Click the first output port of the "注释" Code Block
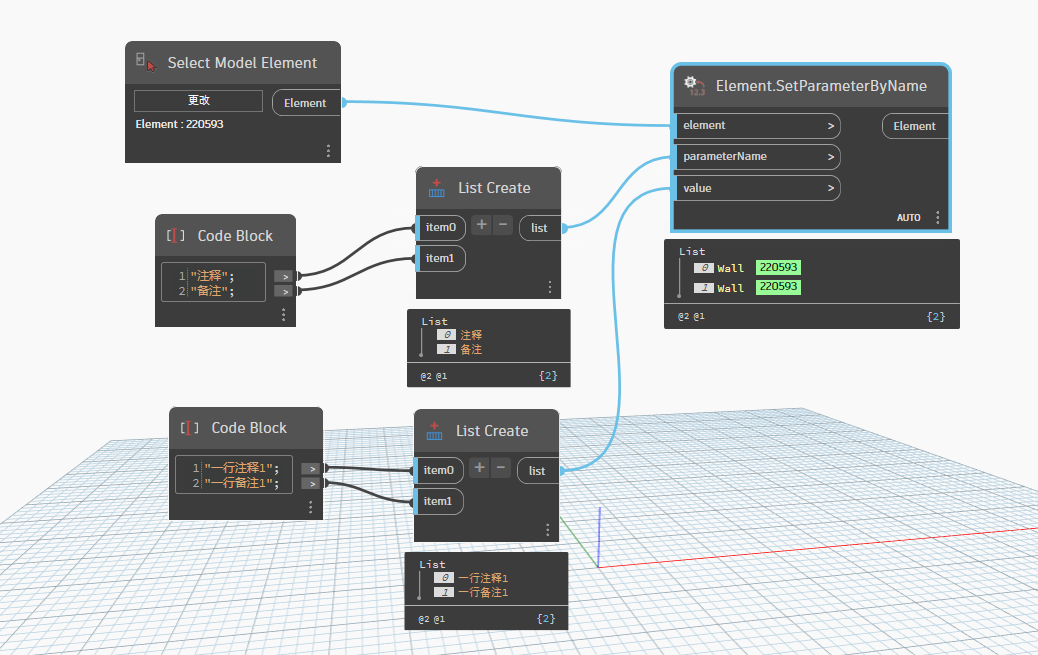Image resolution: width=1038 pixels, height=655 pixels. click(x=284, y=276)
